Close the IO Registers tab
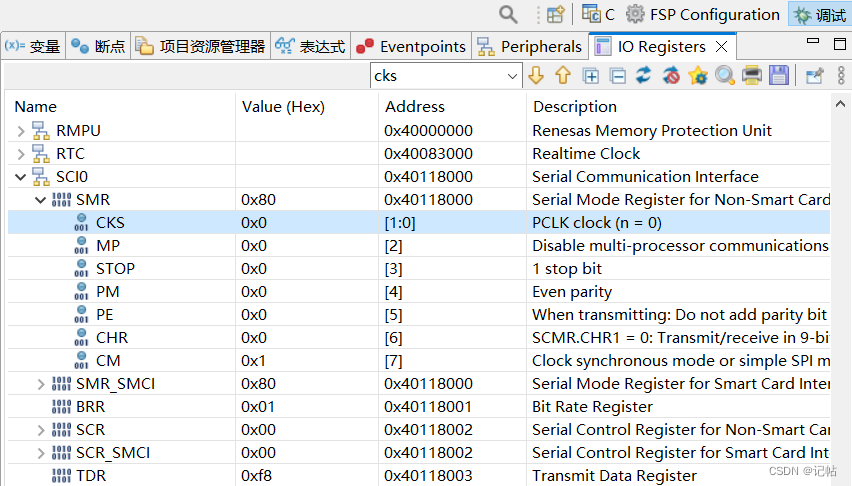 tap(721, 47)
